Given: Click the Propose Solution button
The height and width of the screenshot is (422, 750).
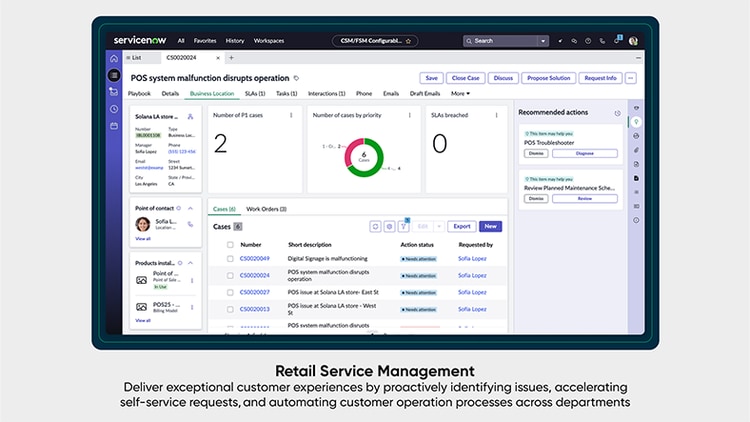Looking at the screenshot, I should tap(549, 78).
